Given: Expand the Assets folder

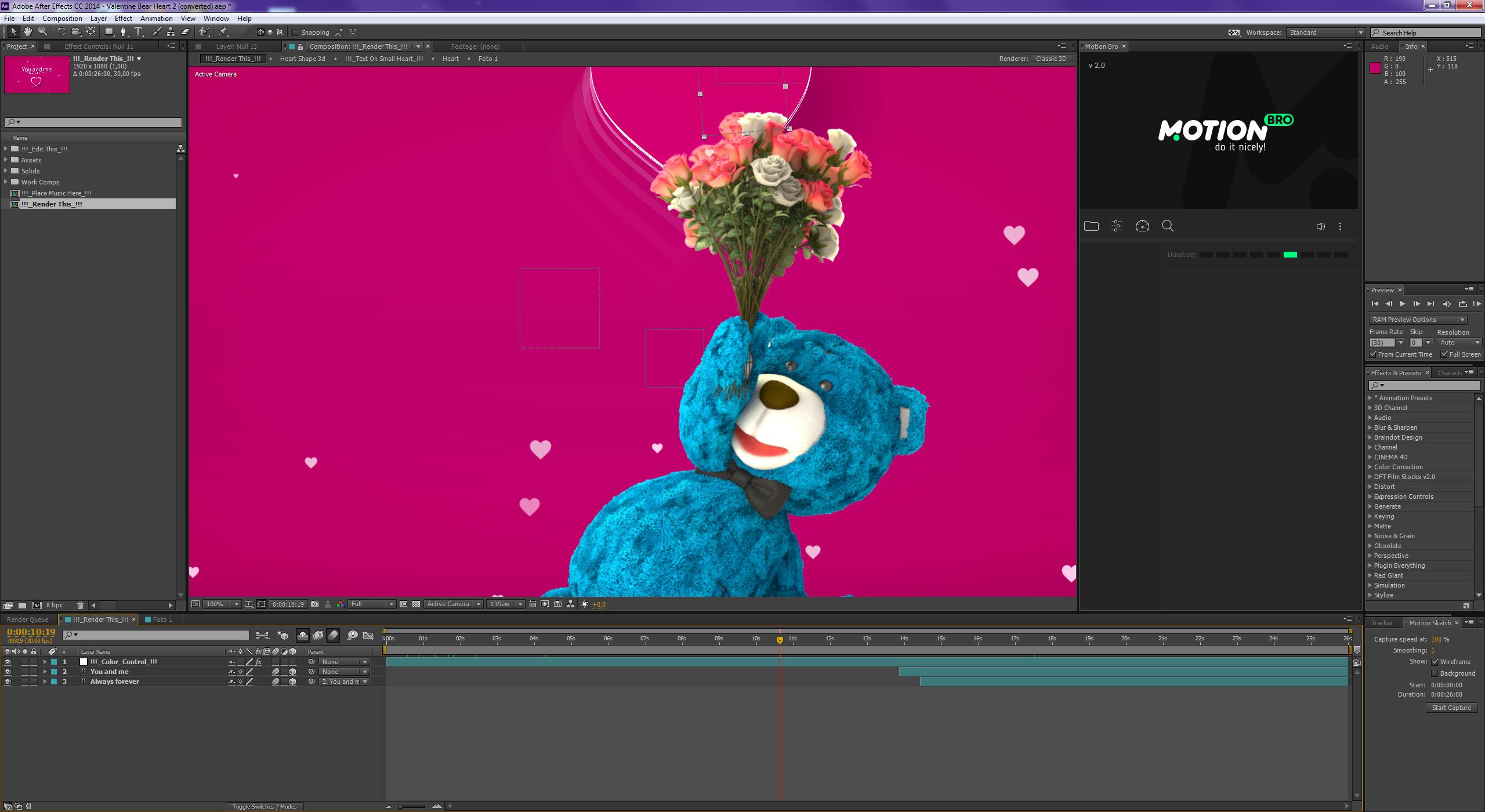Looking at the screenshot, I should [6, 159].
